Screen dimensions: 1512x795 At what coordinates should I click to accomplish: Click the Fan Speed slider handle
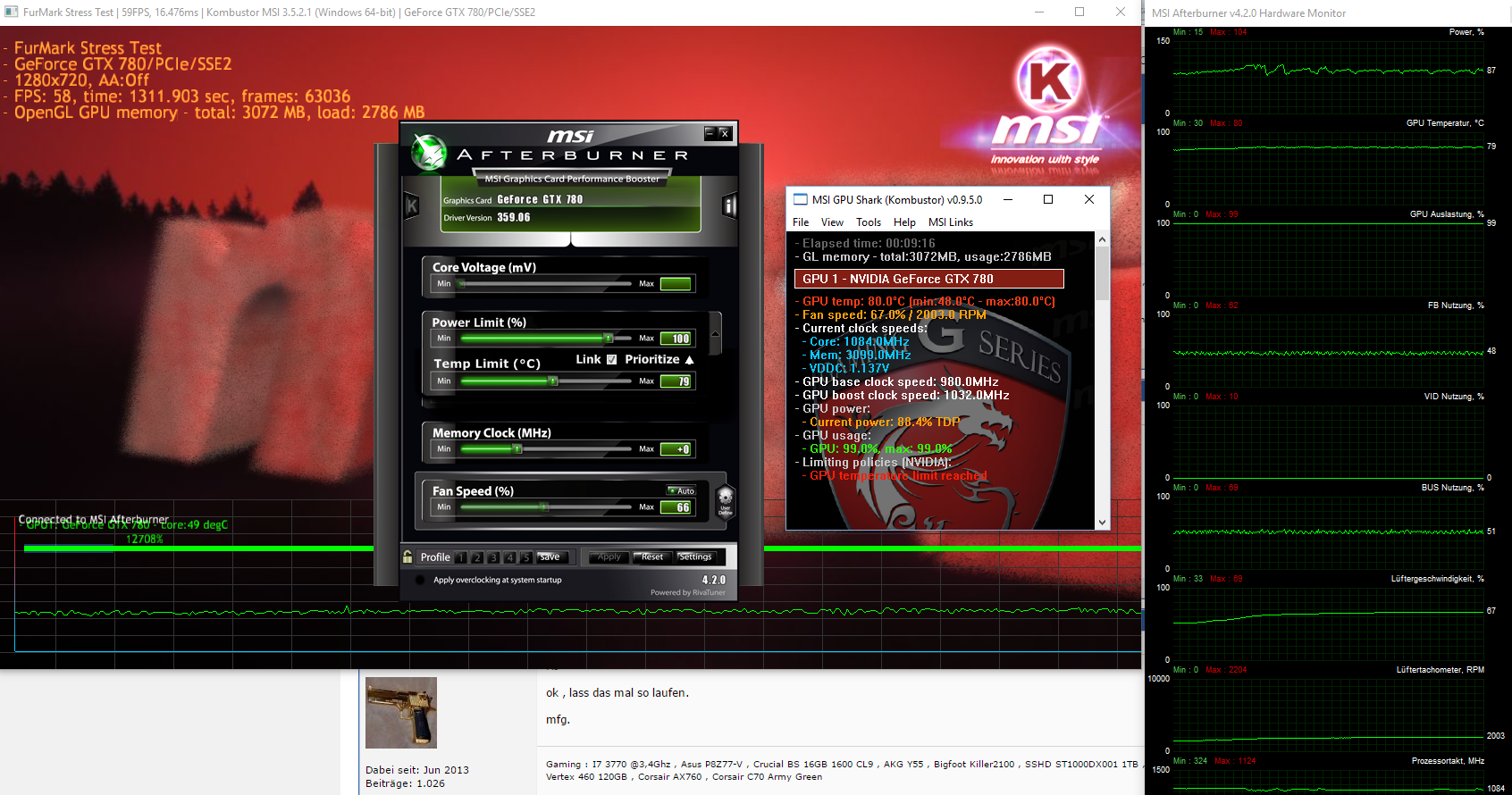[543, 507]
